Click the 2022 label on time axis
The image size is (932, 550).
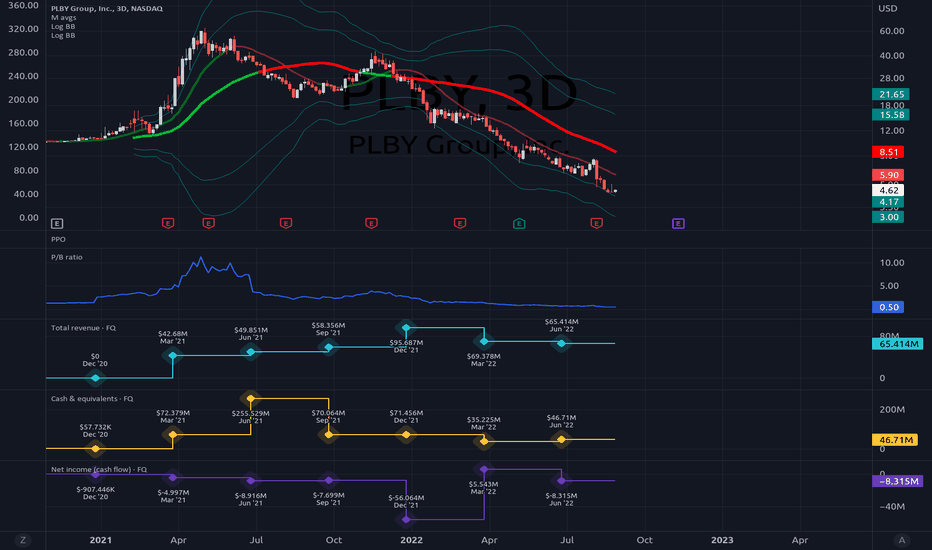coord(411,540)
